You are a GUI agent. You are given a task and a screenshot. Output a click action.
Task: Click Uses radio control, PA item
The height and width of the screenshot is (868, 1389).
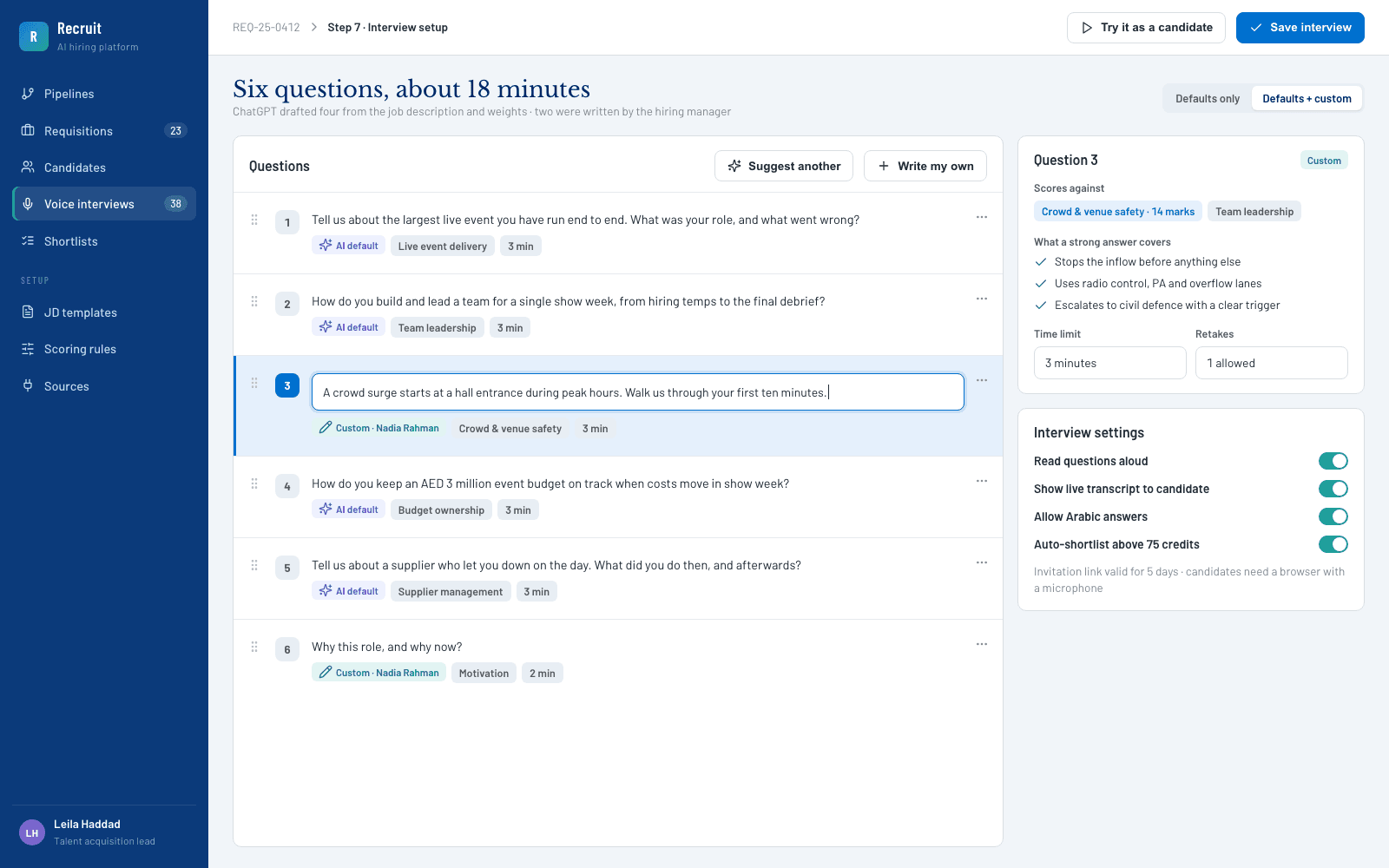click(1158, 284)
